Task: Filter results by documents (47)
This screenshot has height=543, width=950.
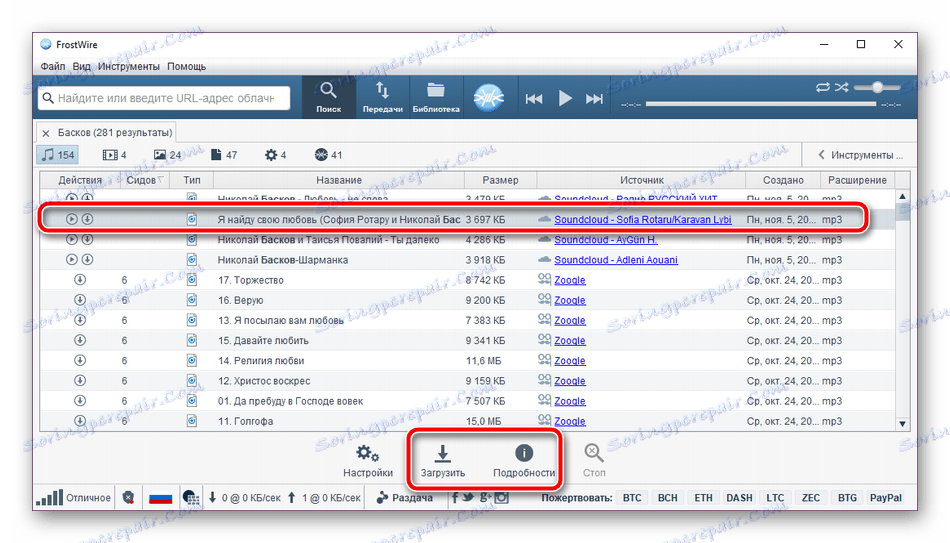Action: click(x=224, y=155)
